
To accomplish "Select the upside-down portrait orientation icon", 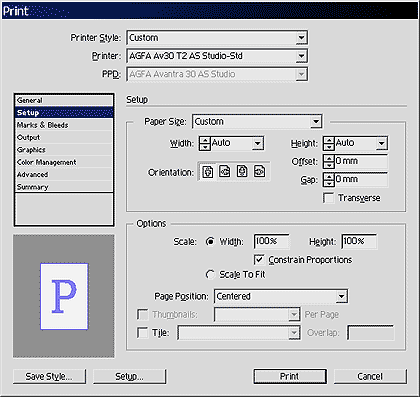I will click(242, 172).
